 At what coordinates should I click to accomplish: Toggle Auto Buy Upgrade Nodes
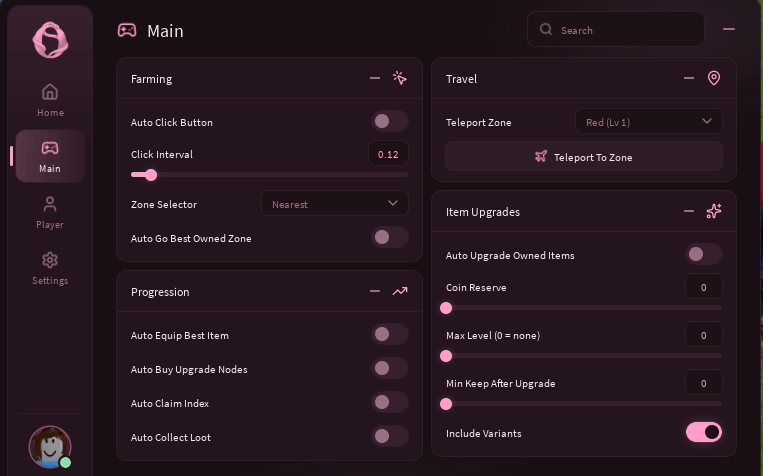pyautogui.click(x=390, y=368)
